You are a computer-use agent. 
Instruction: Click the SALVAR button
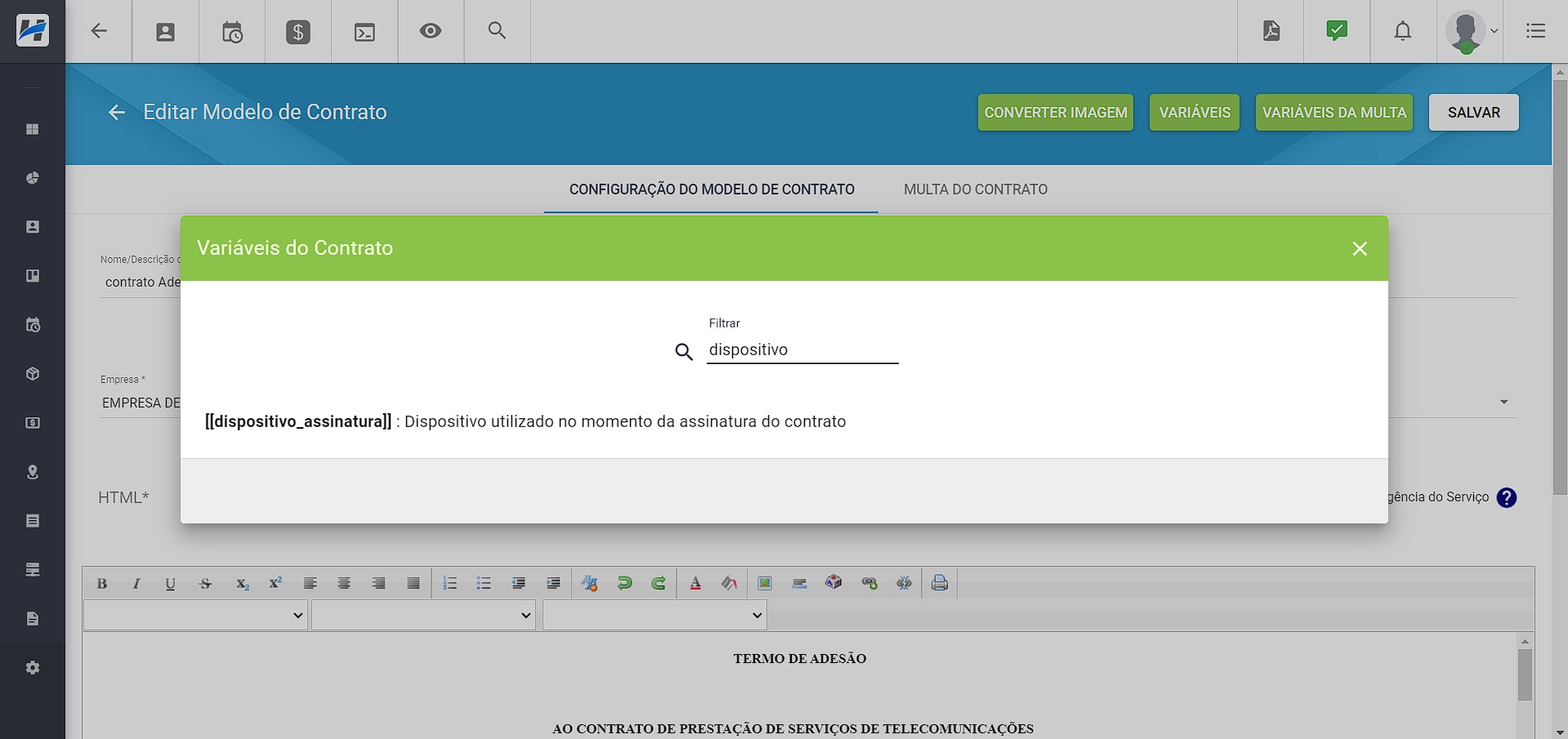pyautogui.click(x=1474, y=113)
